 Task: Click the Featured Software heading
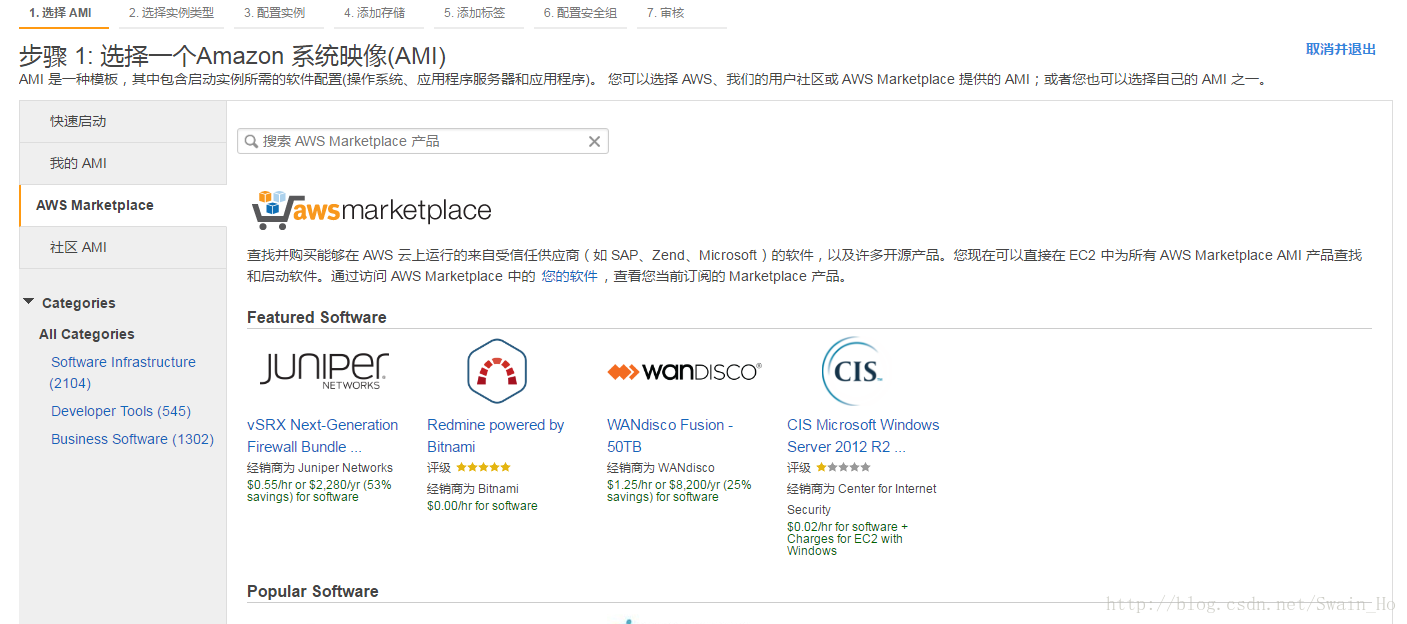pos(316,317)
